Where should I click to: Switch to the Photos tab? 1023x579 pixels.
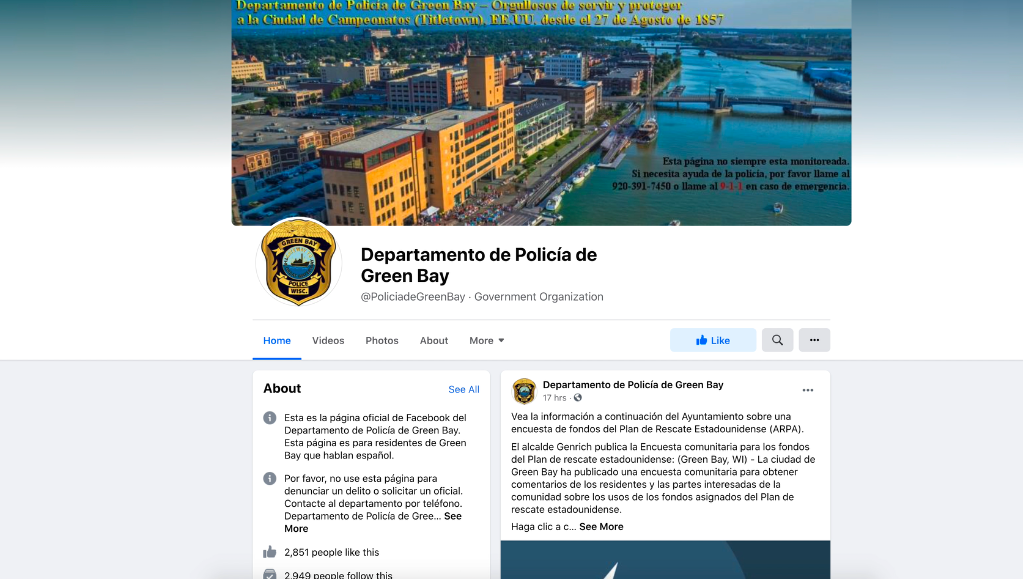(381, 340)
